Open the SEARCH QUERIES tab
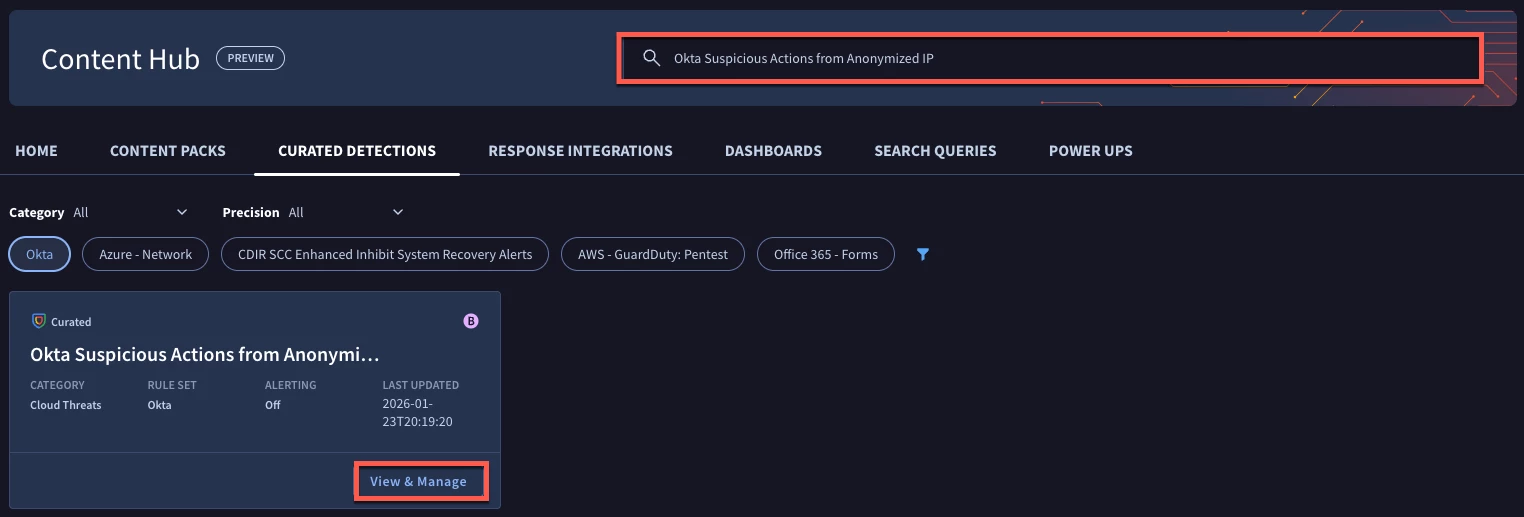This screenshot has width=1524, height=517. [x=935, y=151]
